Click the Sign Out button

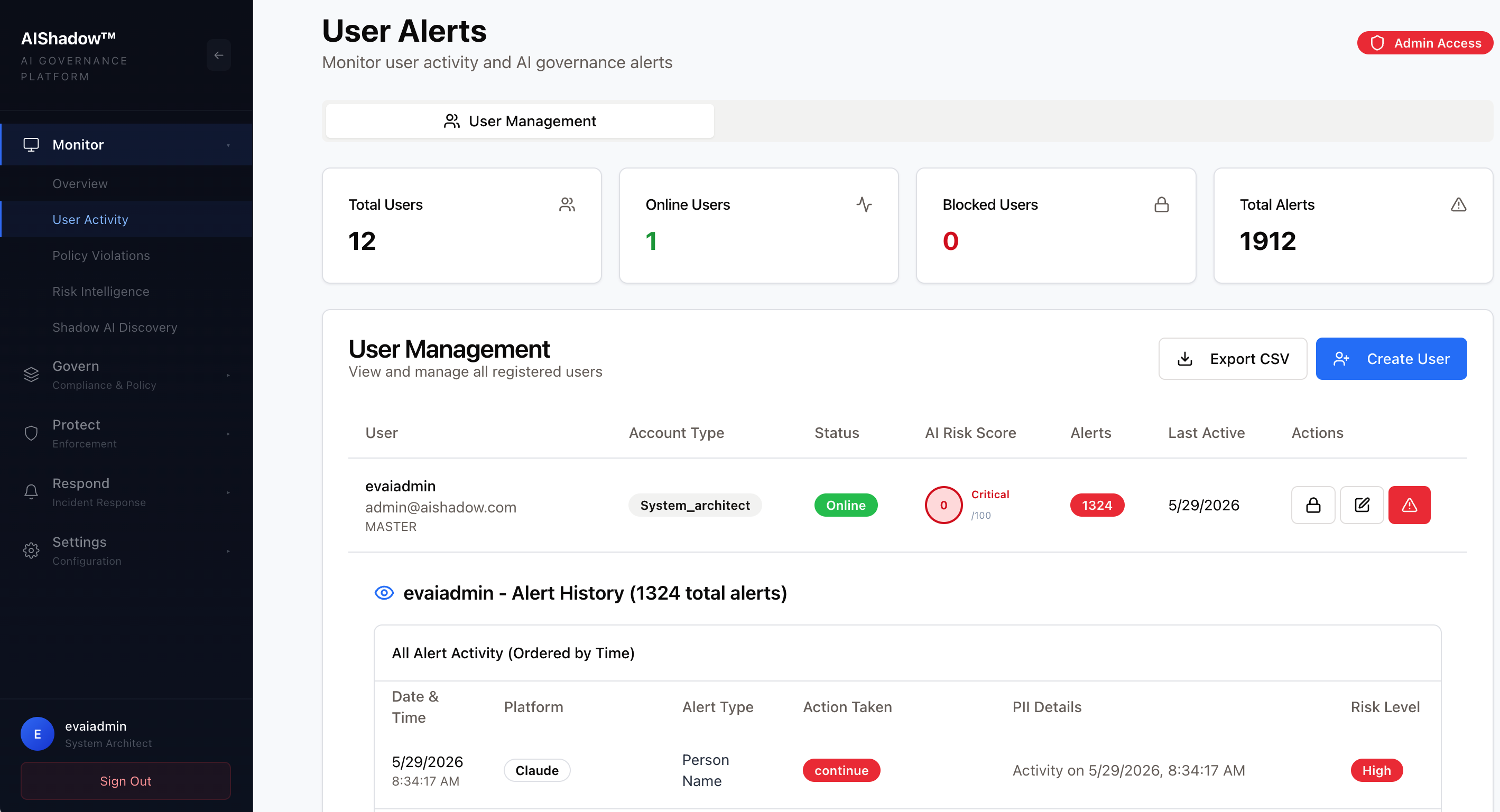tap(125, 781)
